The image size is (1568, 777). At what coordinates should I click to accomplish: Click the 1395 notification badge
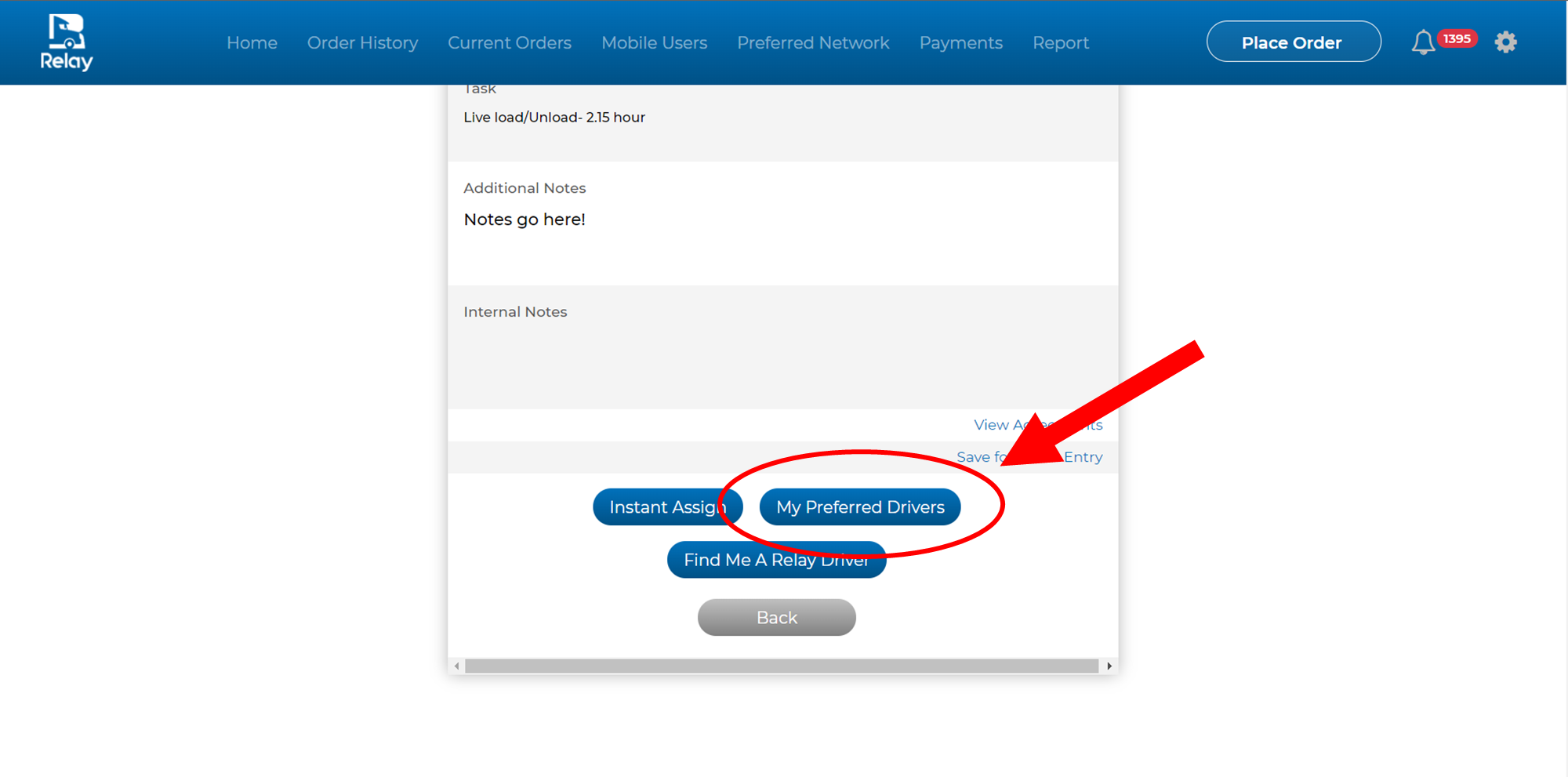[x=1457, y=38]
